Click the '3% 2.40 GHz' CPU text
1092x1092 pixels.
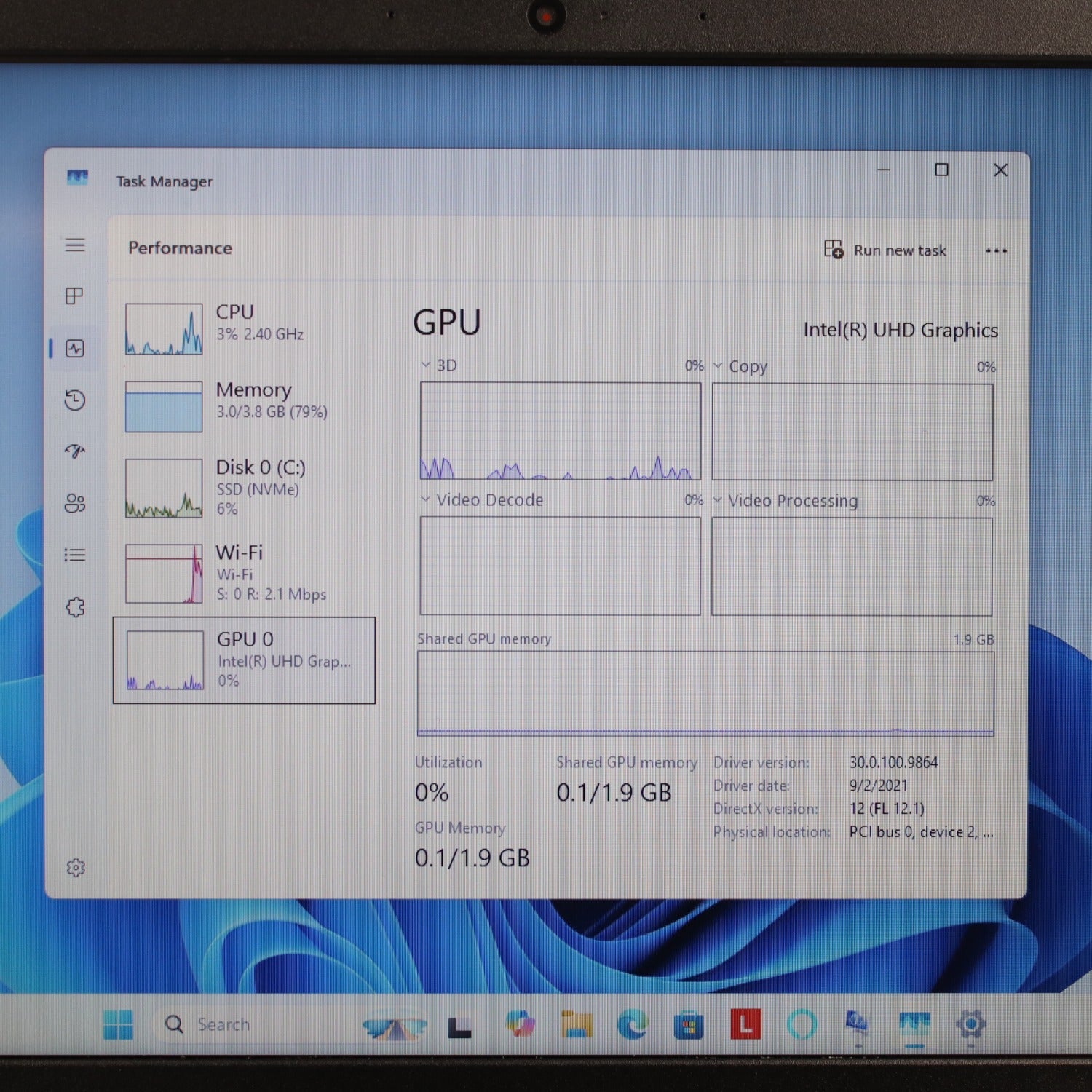pyautogui.click(x=260, y=334)
